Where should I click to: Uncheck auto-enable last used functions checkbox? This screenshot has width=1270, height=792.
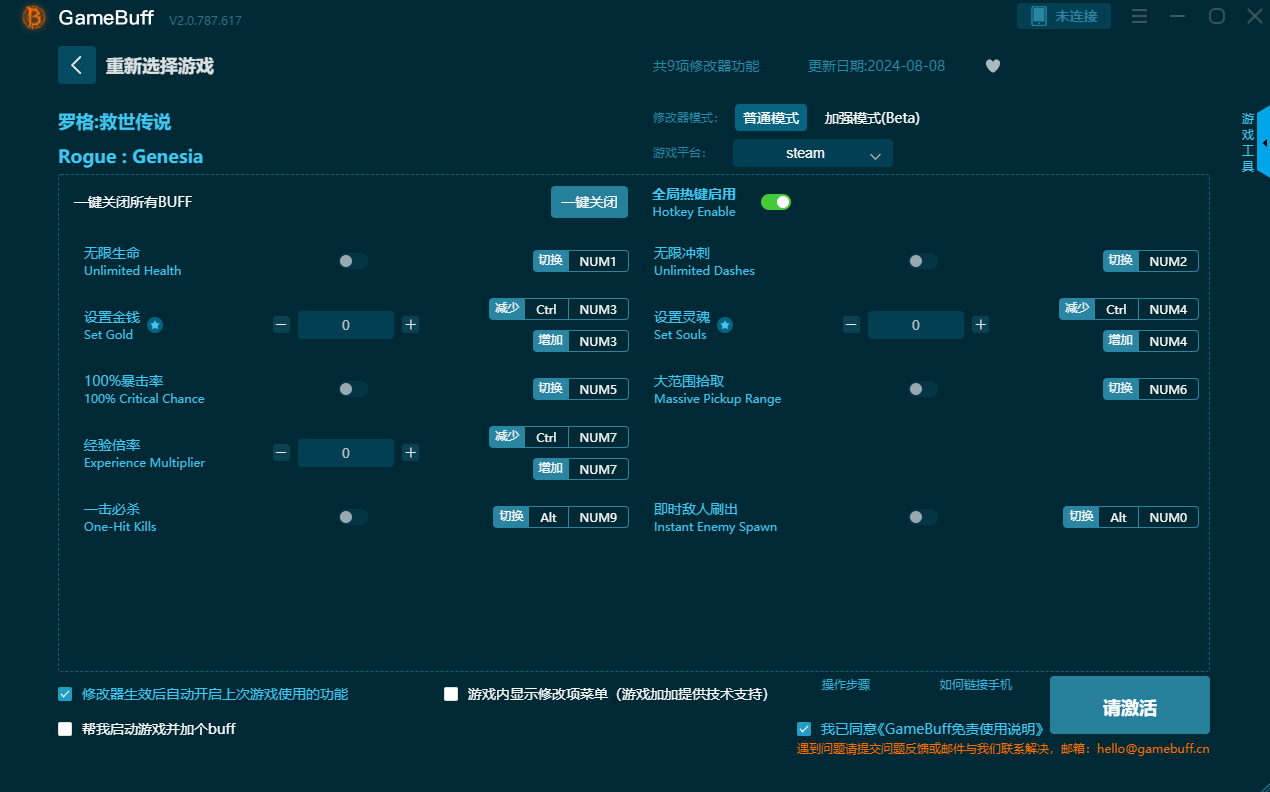pyautogui.click(x=65, y=694)
